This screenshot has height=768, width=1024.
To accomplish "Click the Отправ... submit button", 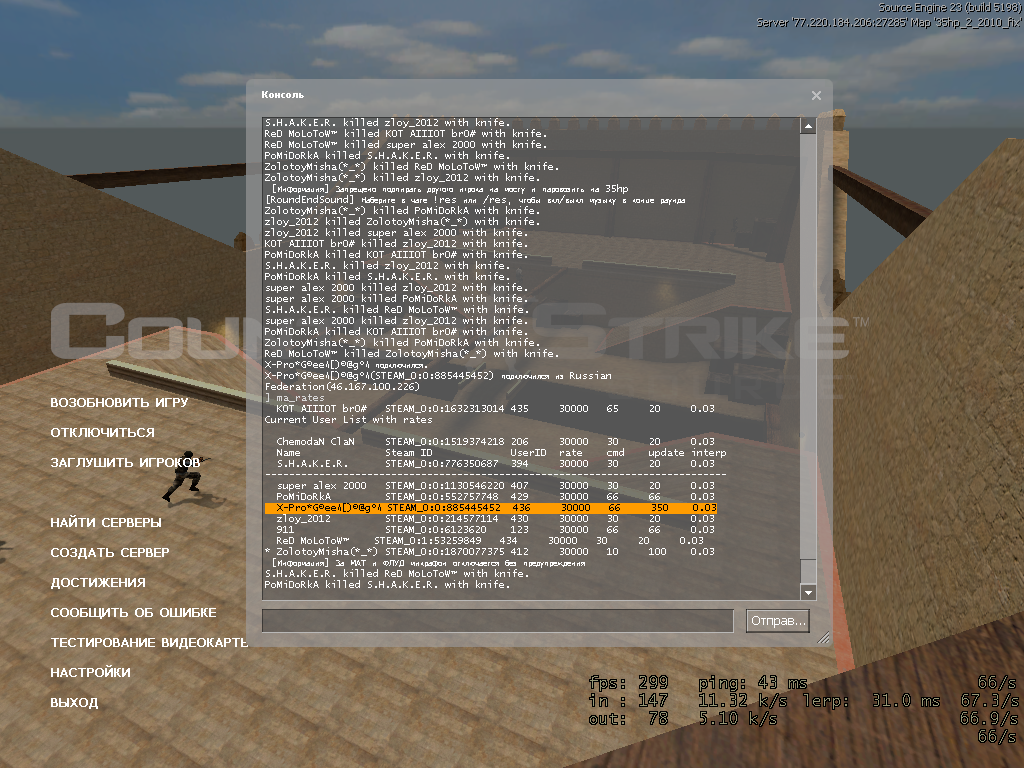I will (777, 620).
